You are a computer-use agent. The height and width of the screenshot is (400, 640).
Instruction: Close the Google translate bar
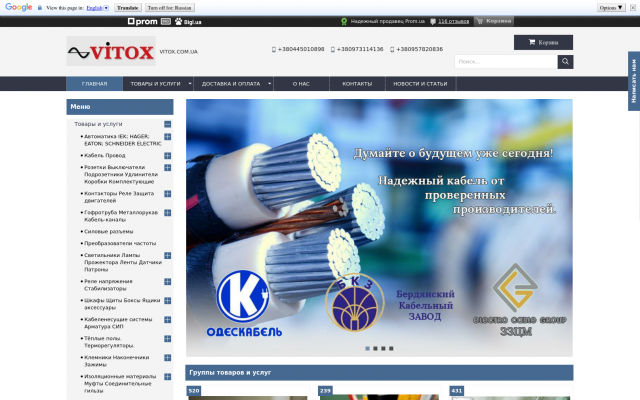[x=633, y=8]
